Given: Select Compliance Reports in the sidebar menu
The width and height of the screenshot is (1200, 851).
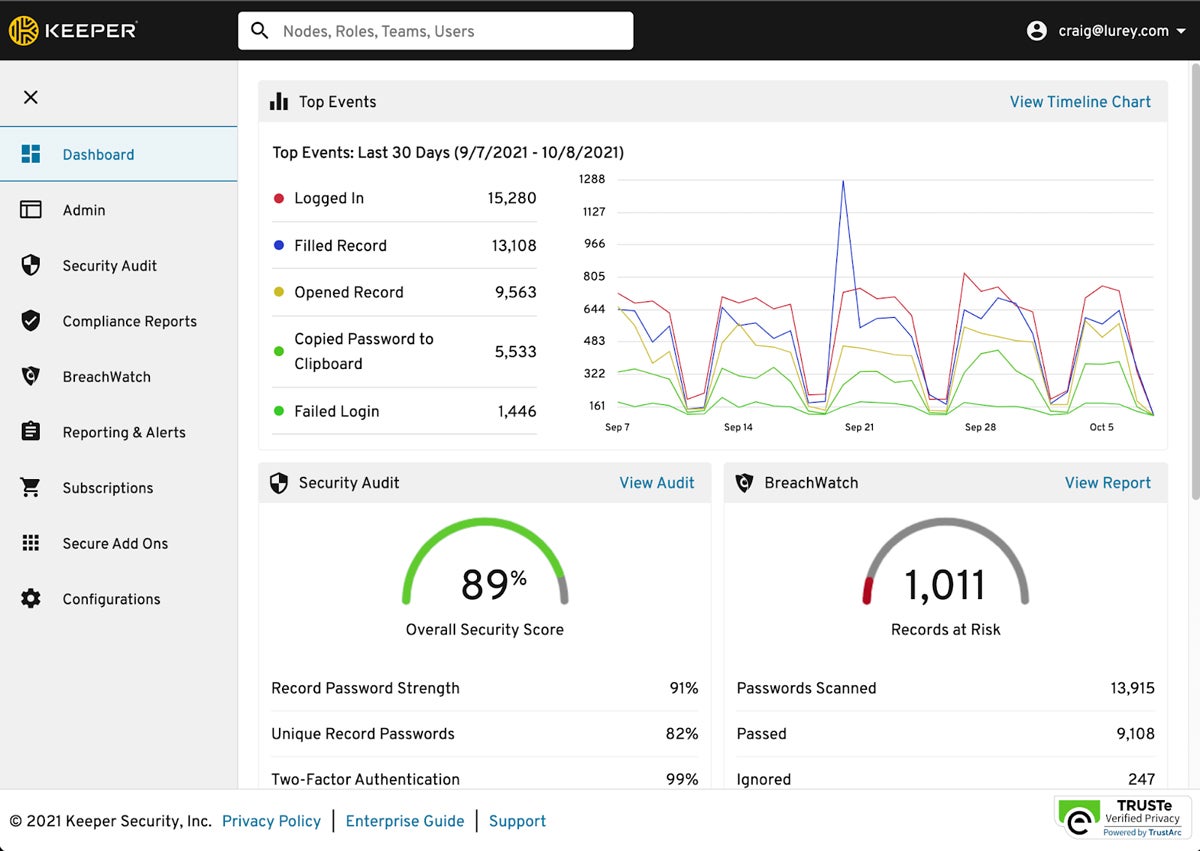Looking at the screenshot, I should click(129, 321).
